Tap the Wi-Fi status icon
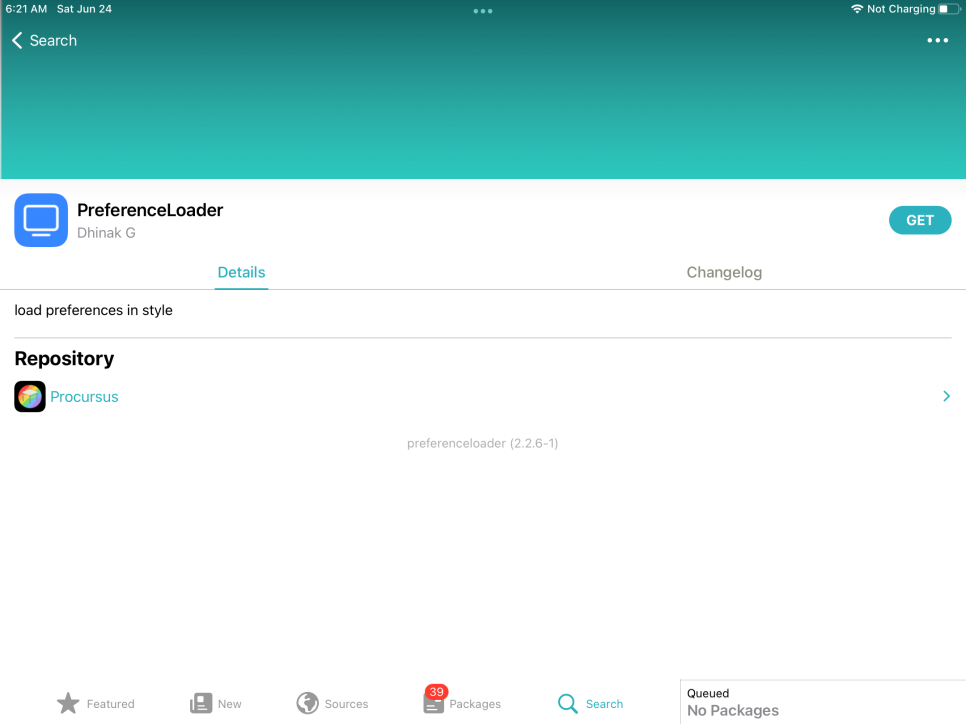Image resolution: width=966 pixels, height=725 pixels. click(x=856, y=9)
